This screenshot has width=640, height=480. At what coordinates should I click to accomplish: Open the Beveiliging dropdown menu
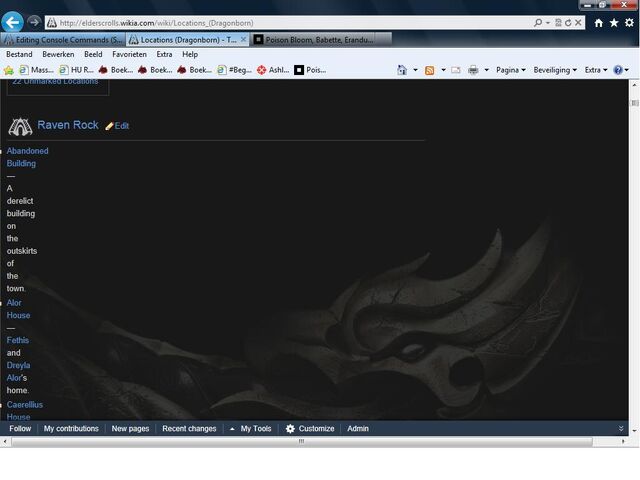pyautogui.click(x=555, y=70)
